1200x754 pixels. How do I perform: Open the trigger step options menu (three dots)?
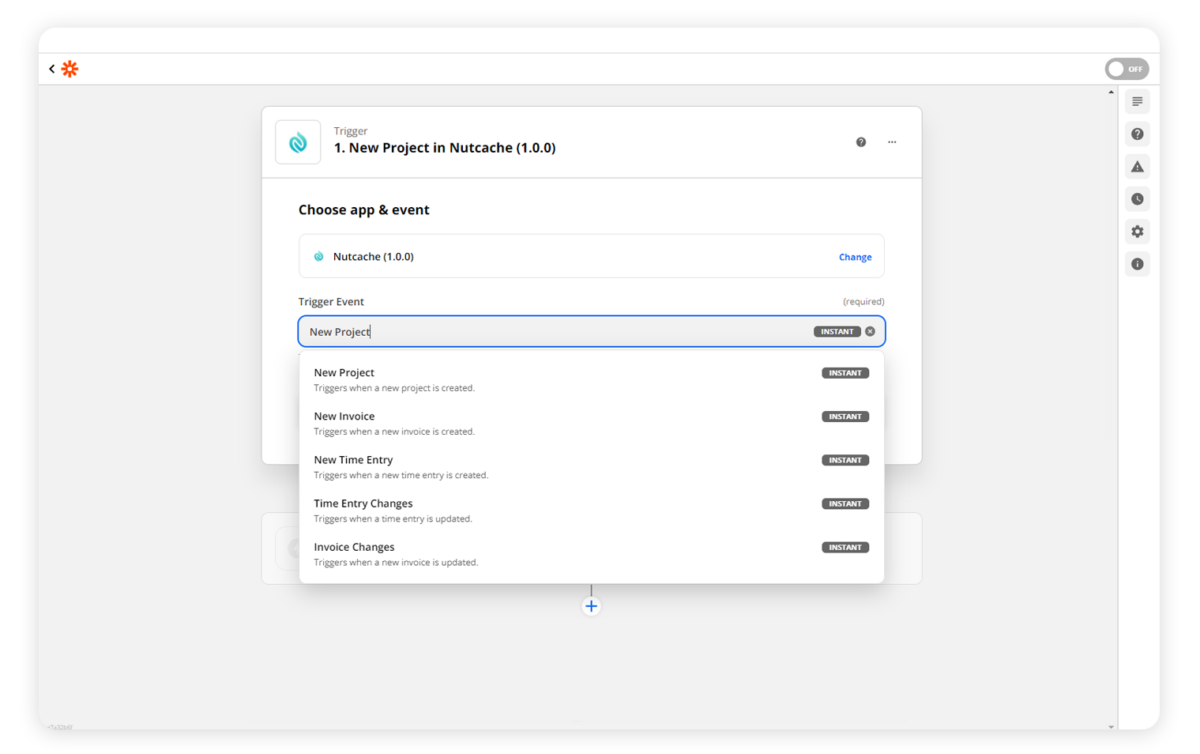point(892,142)
